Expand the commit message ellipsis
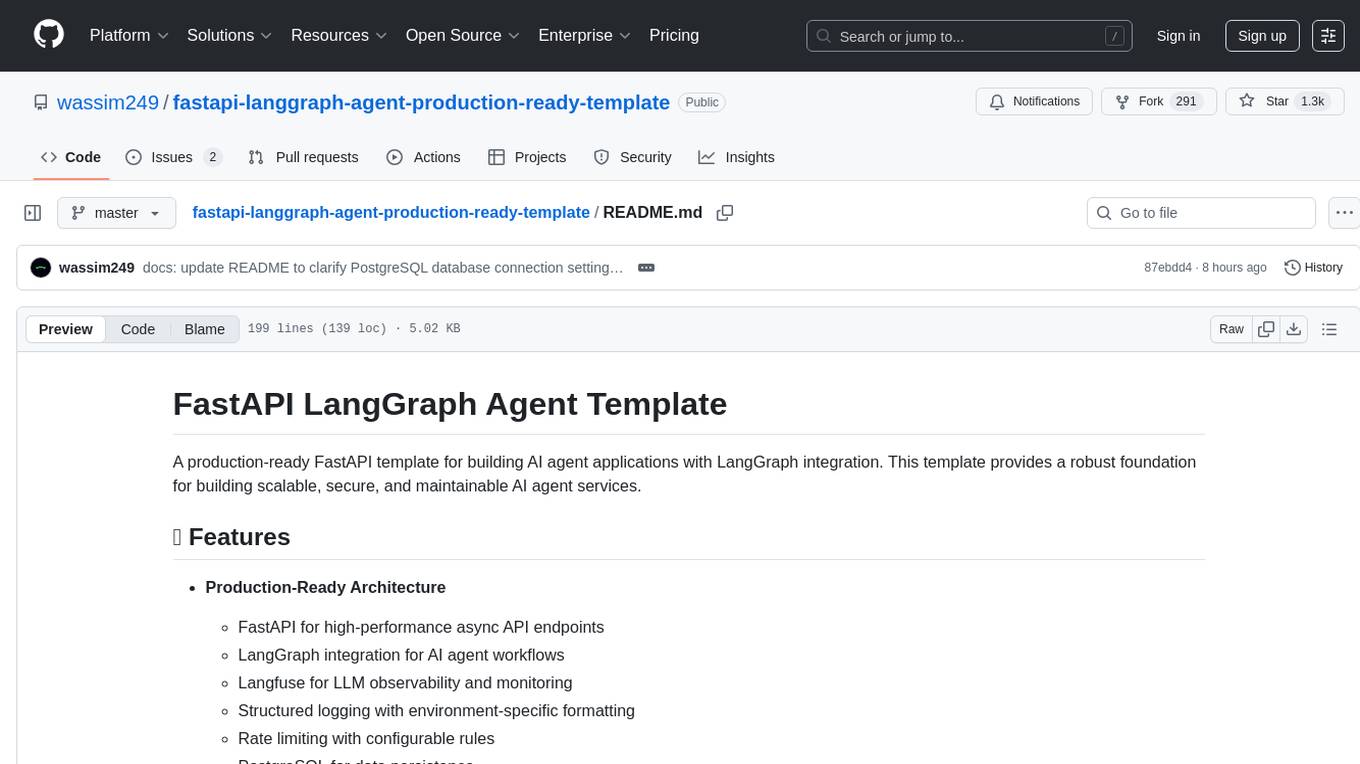 pyautogui.click(x=646, y=267)
